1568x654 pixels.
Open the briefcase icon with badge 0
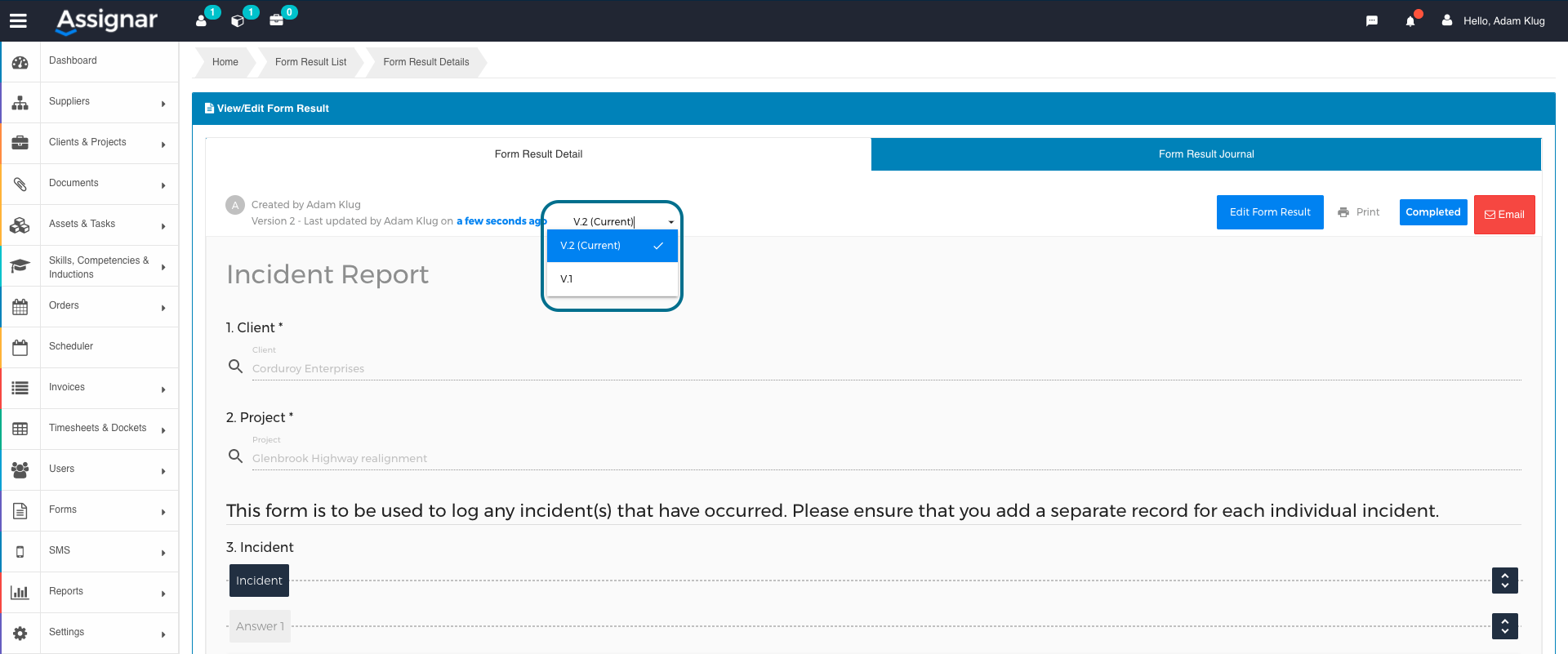pyautogui.click(x=277, y=20)
